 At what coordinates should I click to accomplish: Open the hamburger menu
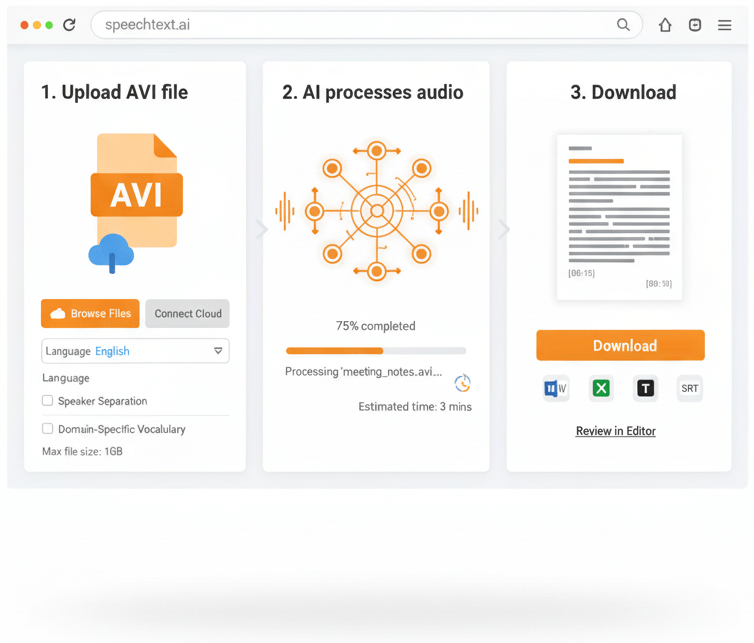click(725, 25)
